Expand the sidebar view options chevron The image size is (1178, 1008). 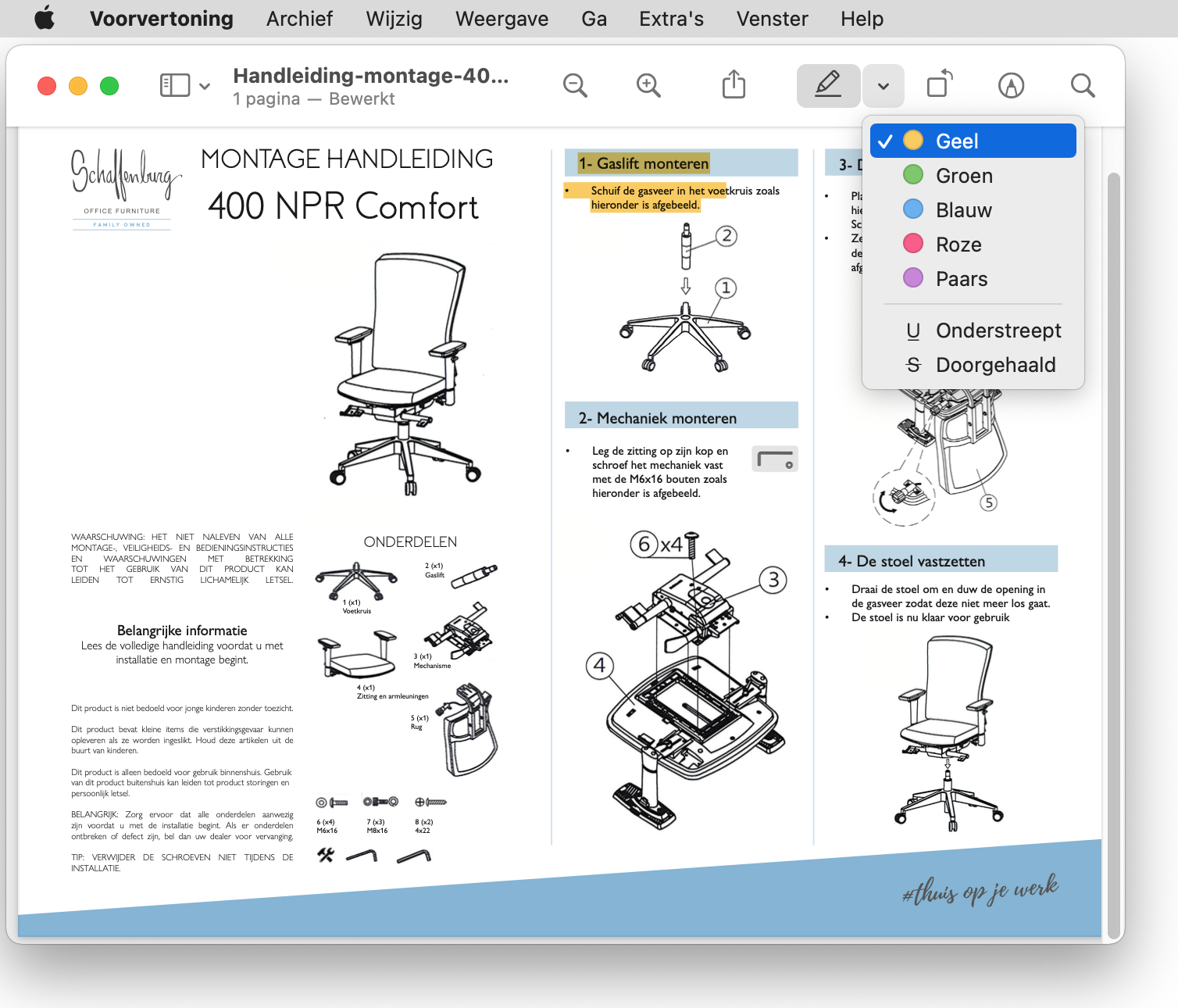[205, 86]
